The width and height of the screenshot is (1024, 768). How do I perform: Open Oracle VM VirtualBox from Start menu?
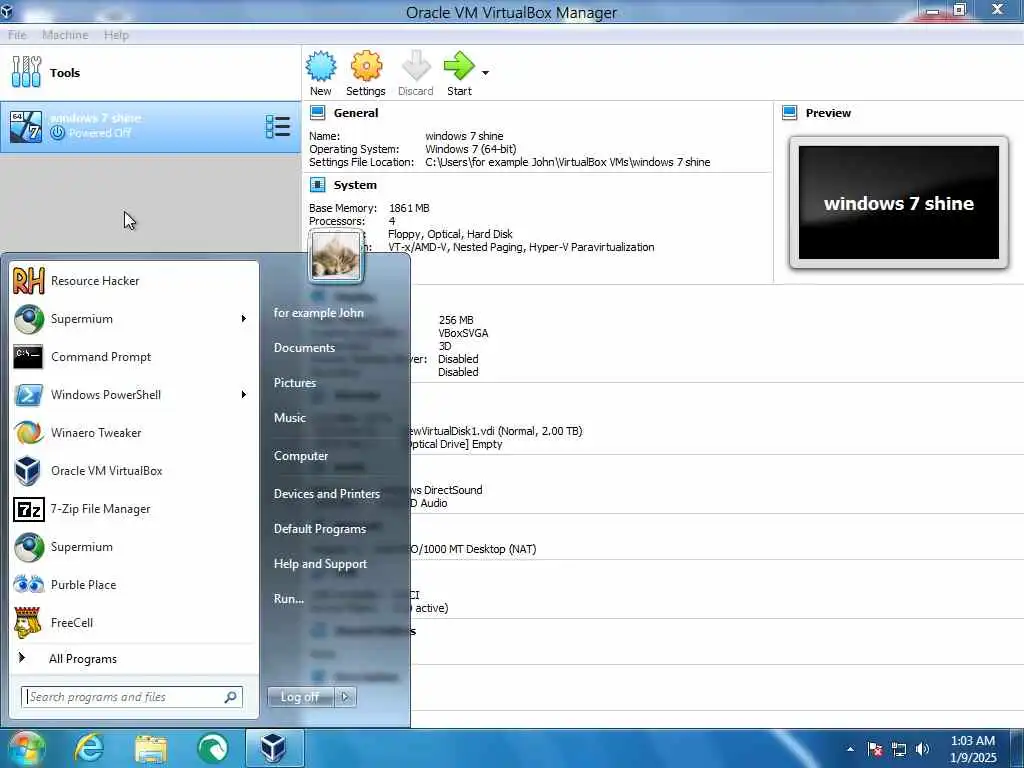[134, 470]
